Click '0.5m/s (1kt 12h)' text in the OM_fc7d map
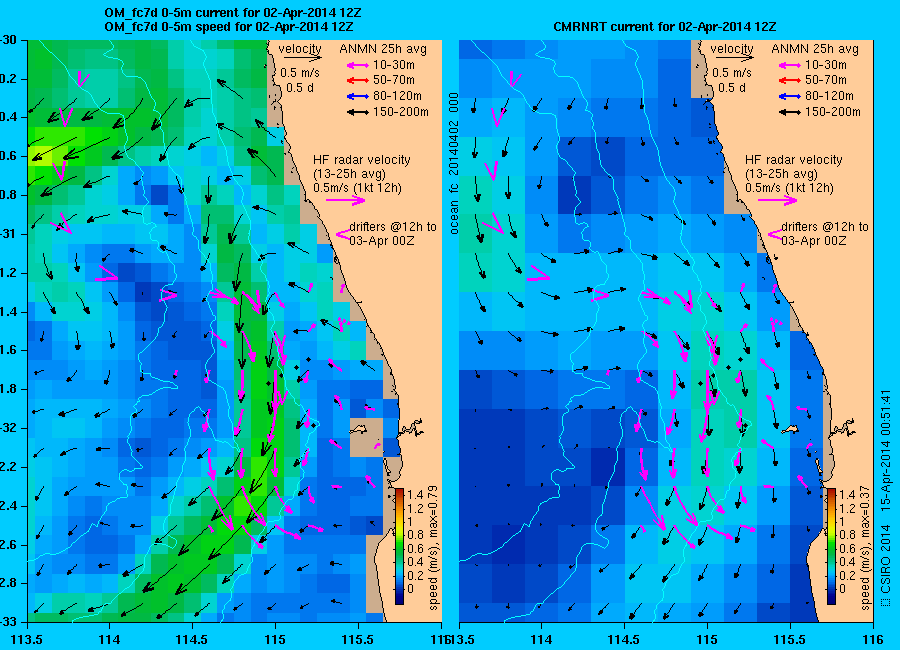 click(358, 188)
